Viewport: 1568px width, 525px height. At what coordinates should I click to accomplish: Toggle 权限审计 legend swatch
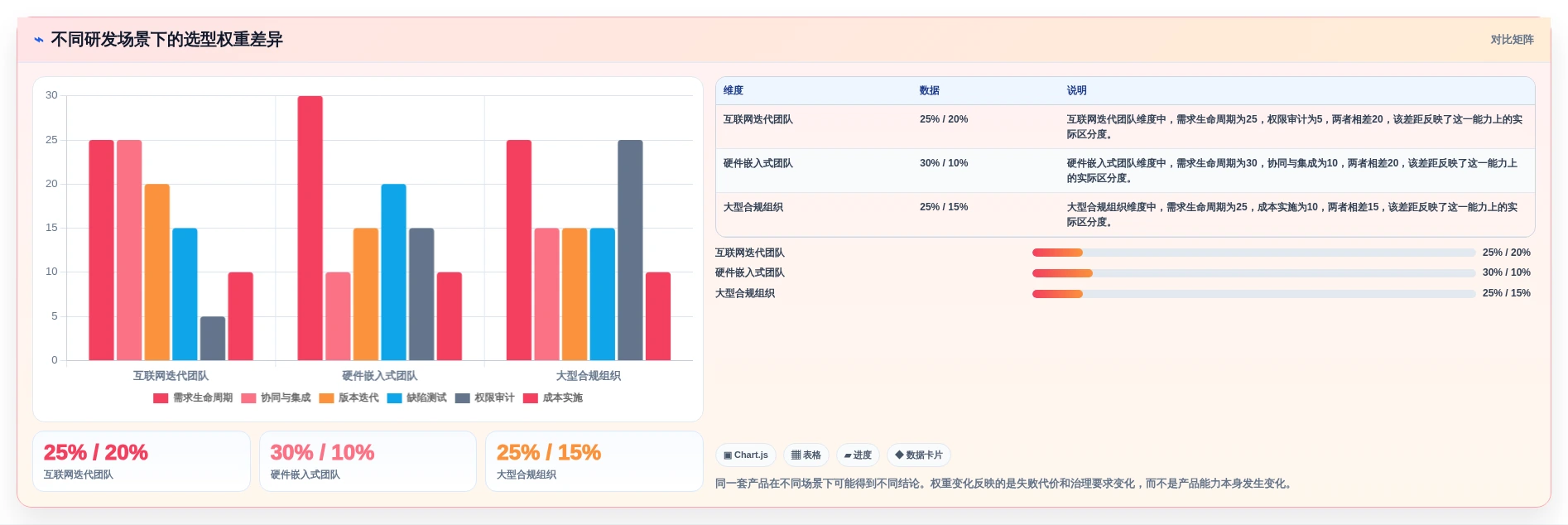coord(463,398)
